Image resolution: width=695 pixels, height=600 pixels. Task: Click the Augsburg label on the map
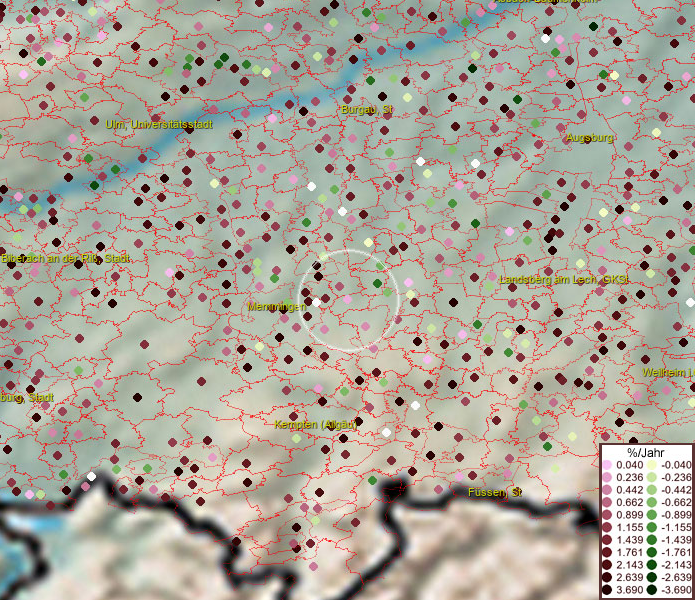(590, 138)
